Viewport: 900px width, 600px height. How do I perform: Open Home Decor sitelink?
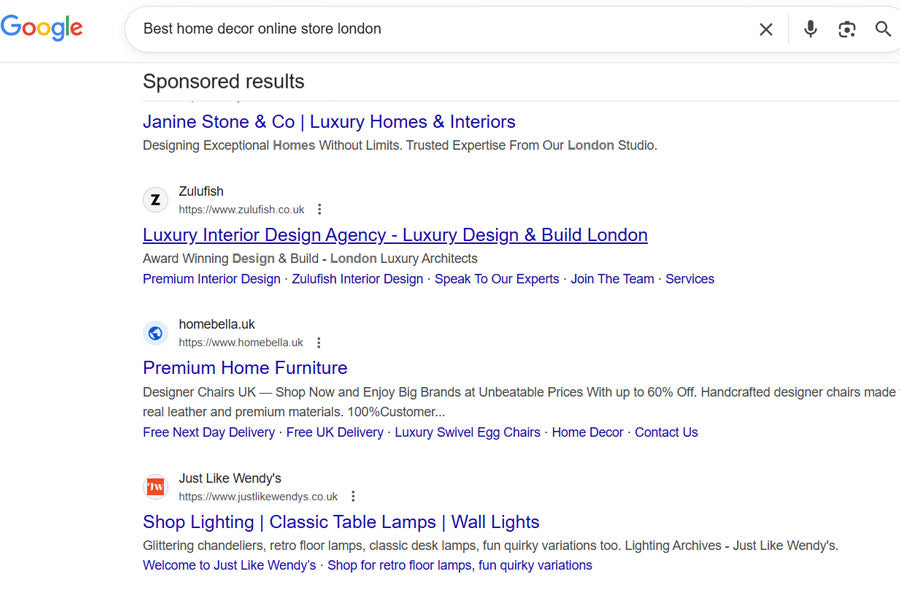[x=588, y=432]
